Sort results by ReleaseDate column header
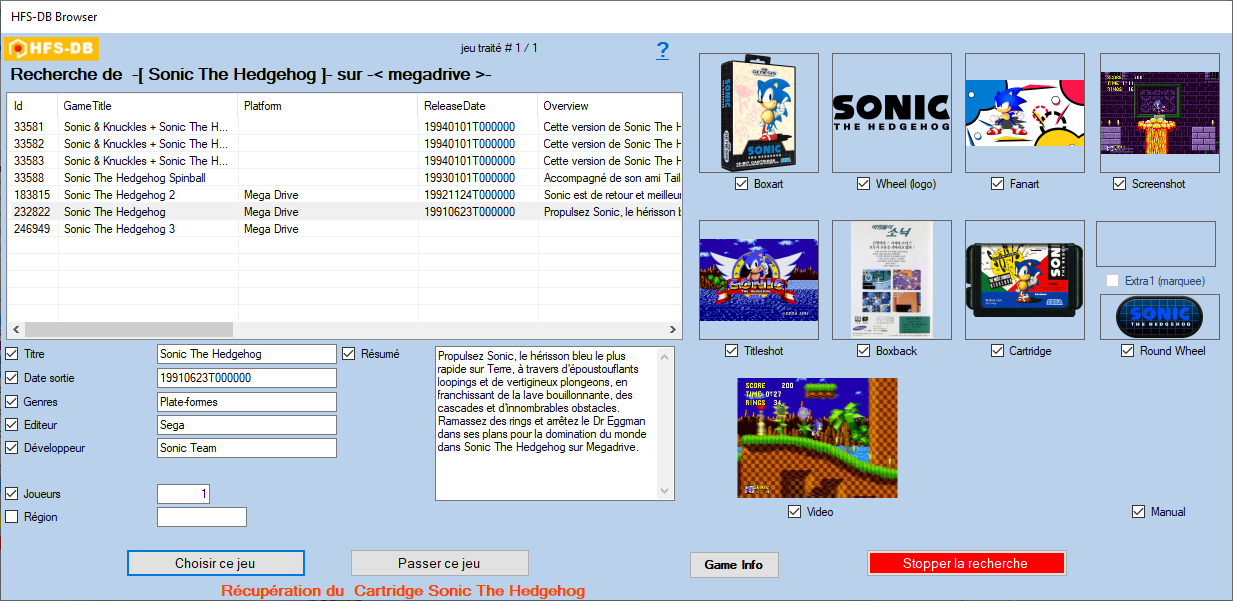Viewport: 1233px width, 601px height. click(x=454, y=106)
